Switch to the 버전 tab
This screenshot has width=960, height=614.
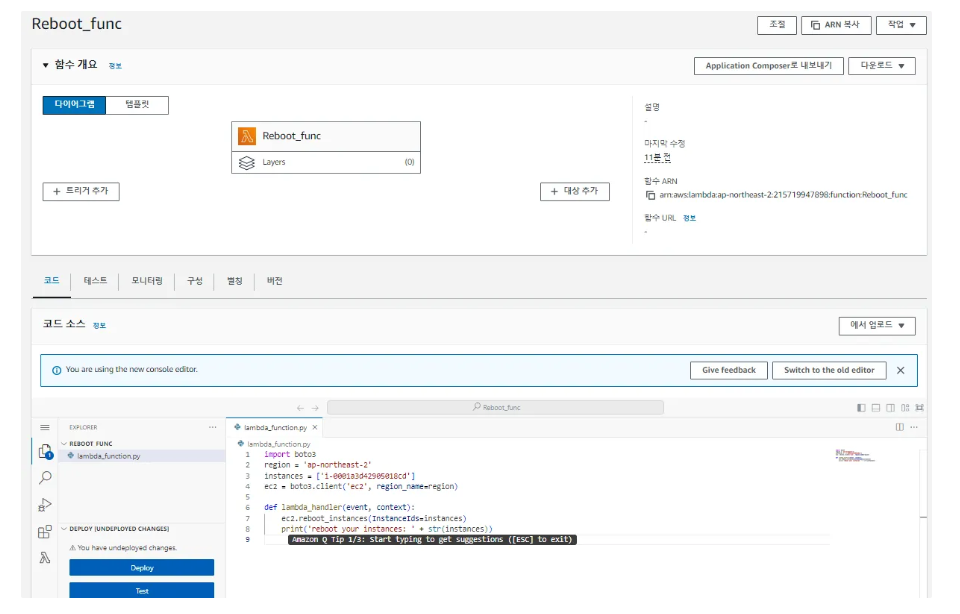click(x=274, y=281)
